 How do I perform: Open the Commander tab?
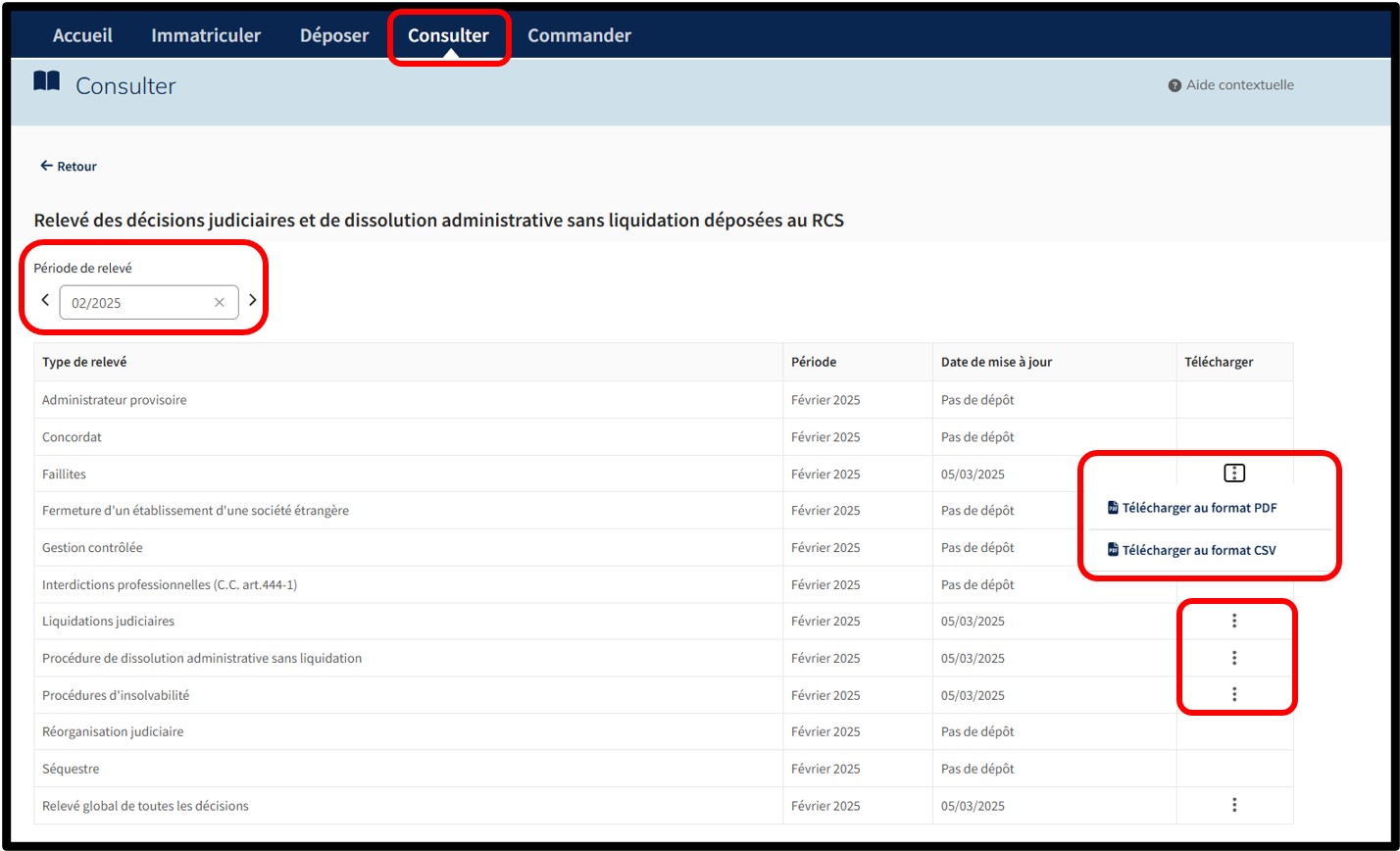coord(578,36)
